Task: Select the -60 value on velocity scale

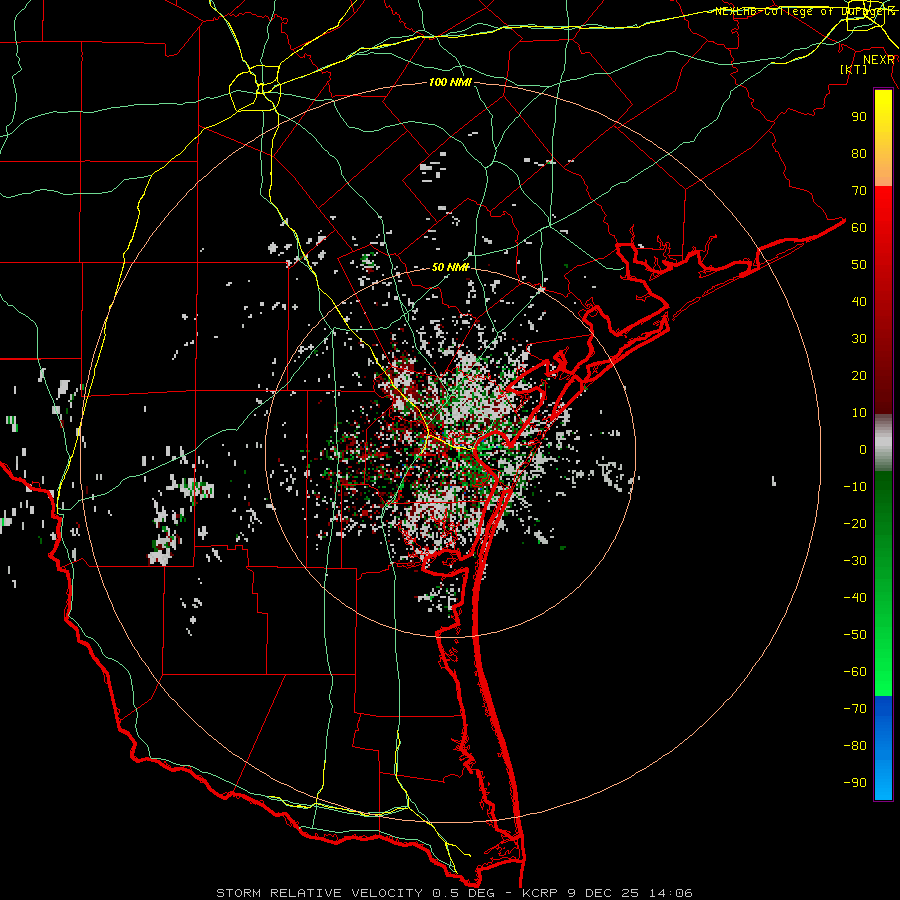Action: tap(855, 672)
